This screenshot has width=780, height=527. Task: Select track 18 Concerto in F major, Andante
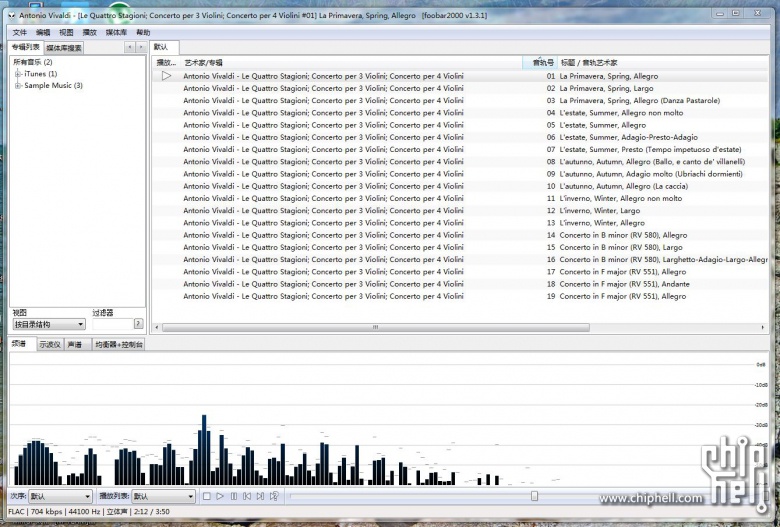[x=461, y=284]
